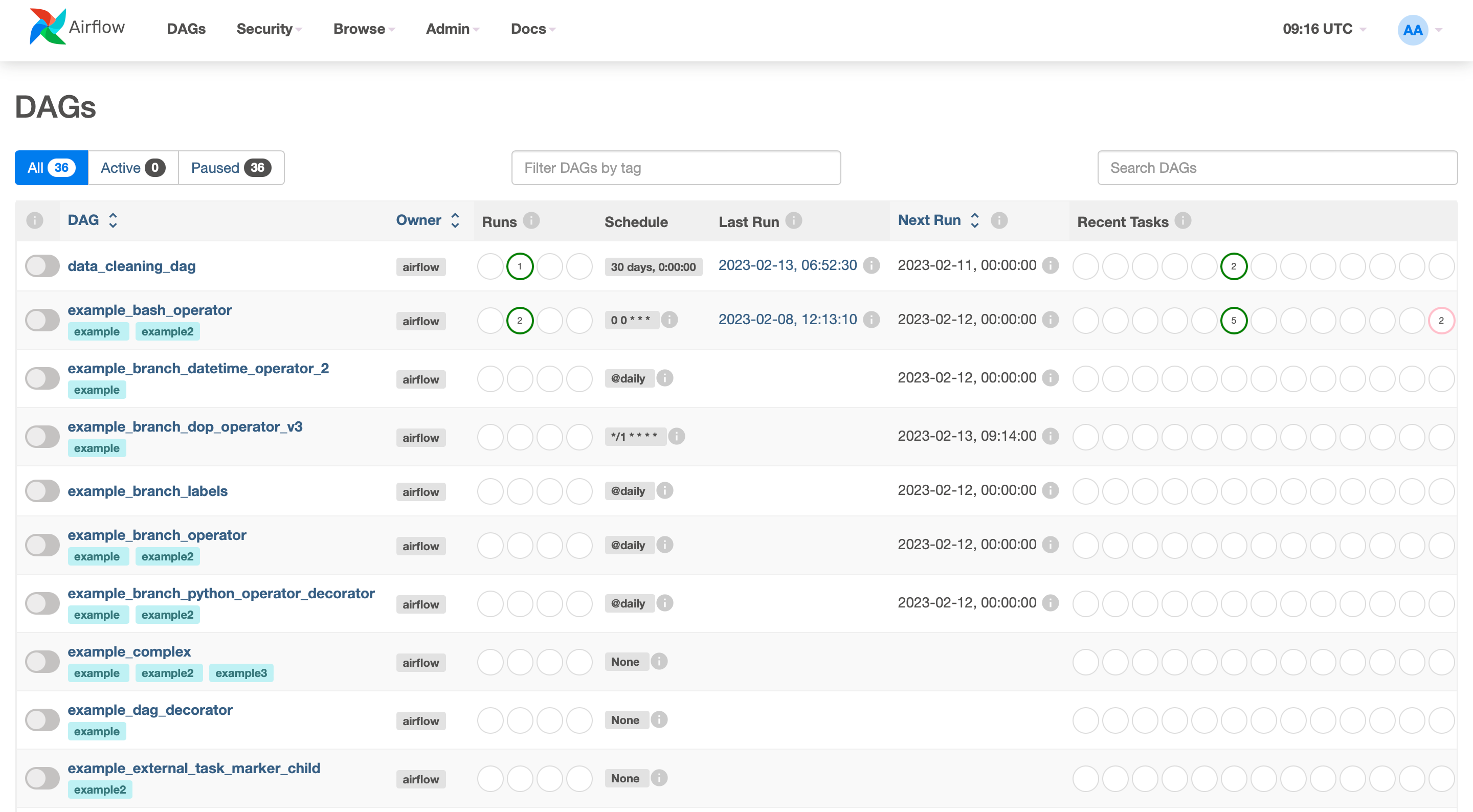Go to DAGs in top navigation
Screen dimensions: 1473x812
[x=186, y=29]
